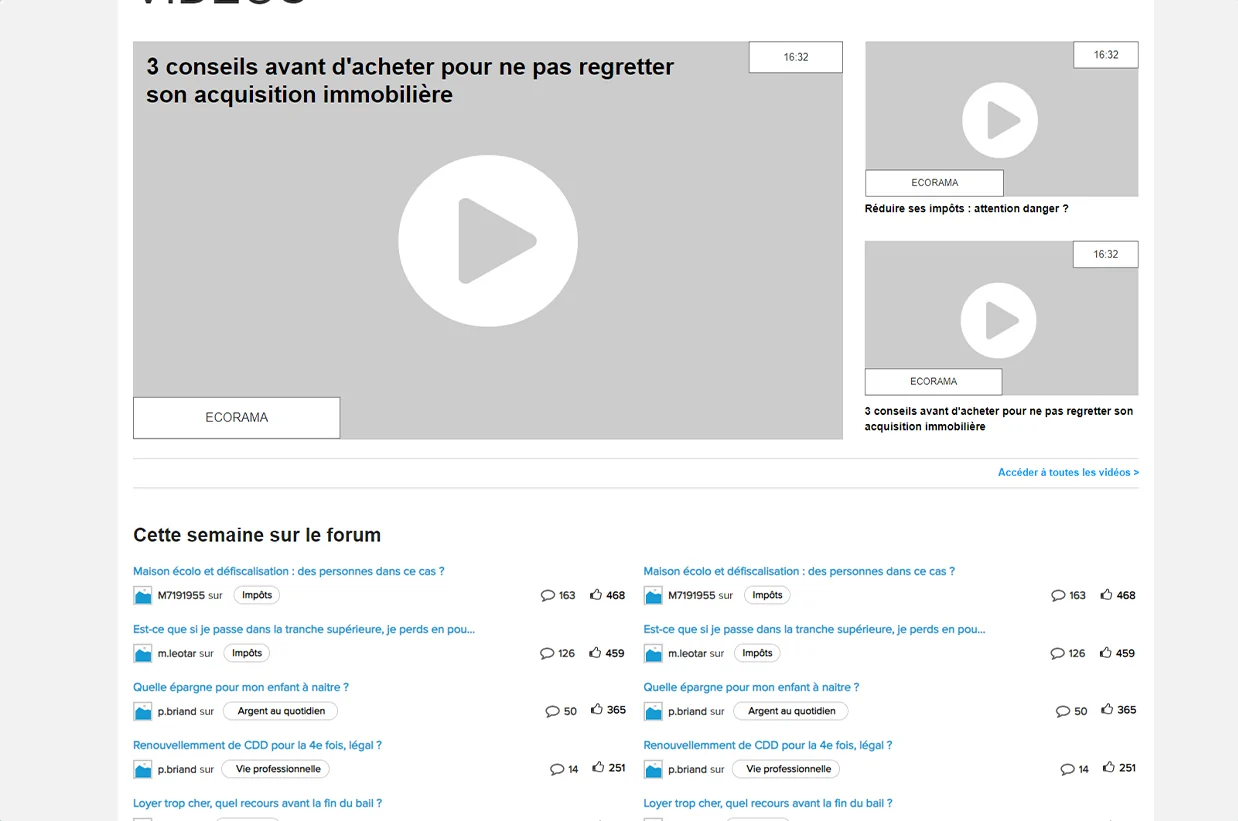
Task: Open 'Accéder à toutes les vidéos' link
Action: coord(1068,472)
